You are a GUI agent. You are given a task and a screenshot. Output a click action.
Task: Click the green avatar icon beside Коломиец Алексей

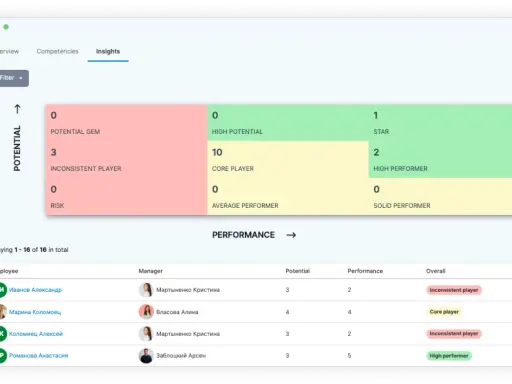click(3, 334)
